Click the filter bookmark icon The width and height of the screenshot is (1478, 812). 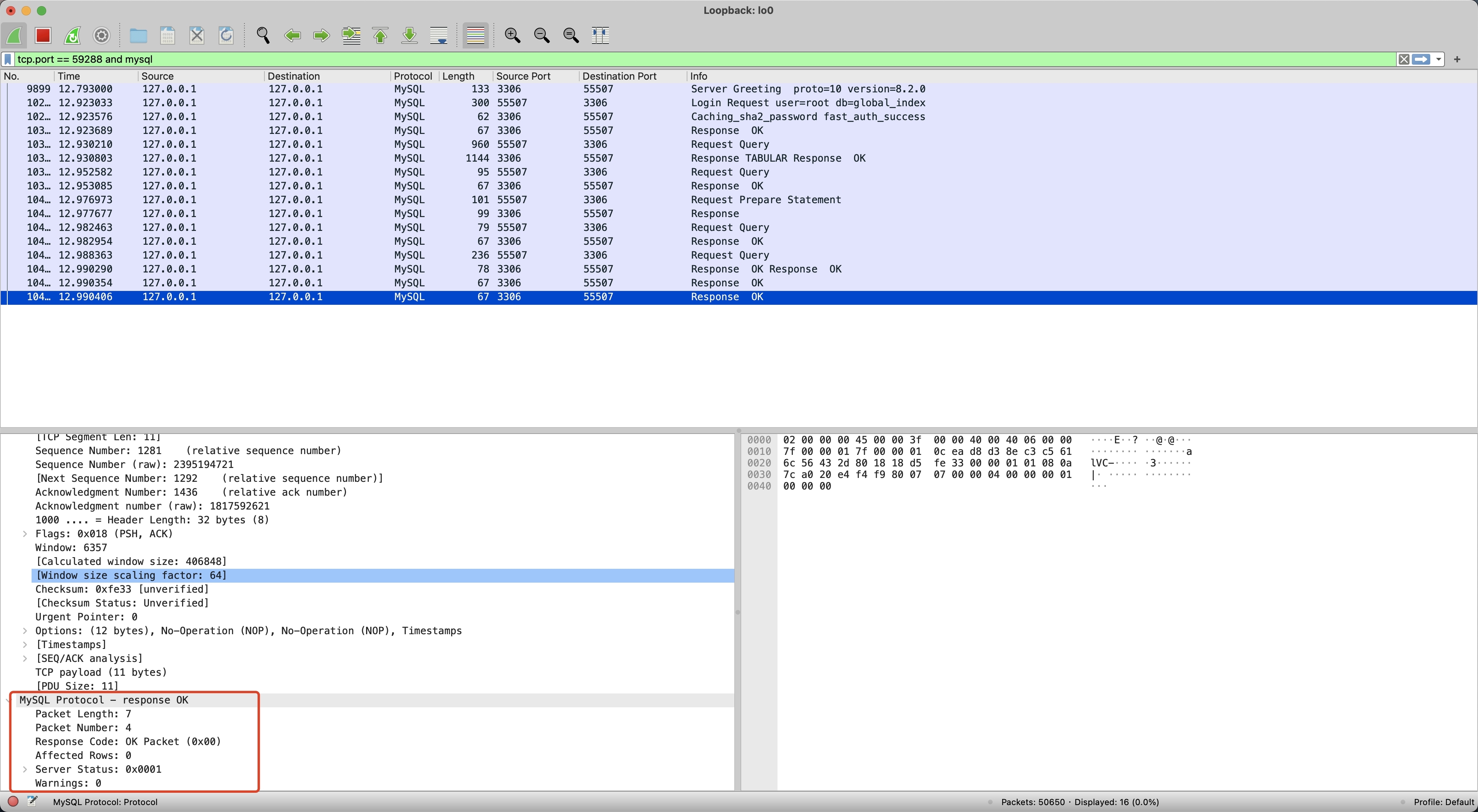(x=8, y=59)
